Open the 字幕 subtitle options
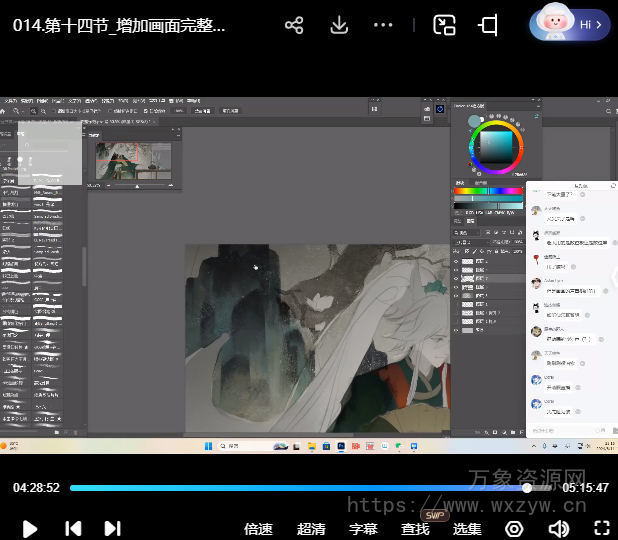Screen dimensions: 618x540 coord(363,529)
